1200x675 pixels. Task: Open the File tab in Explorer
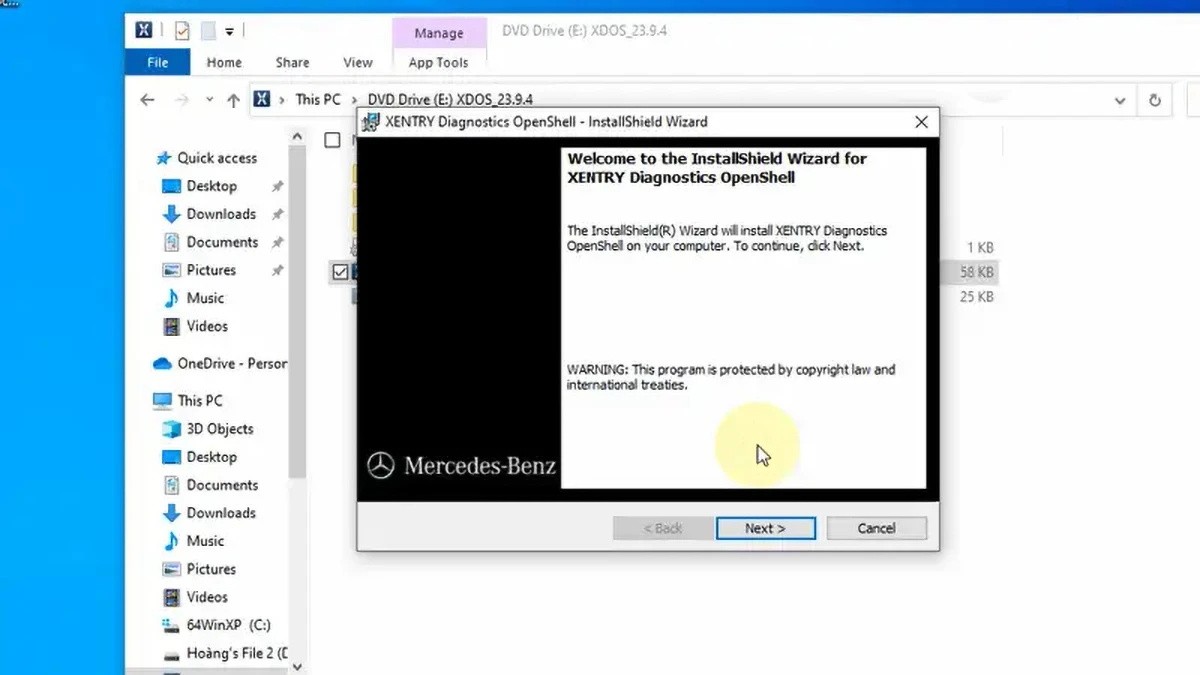tap(158, 62)
